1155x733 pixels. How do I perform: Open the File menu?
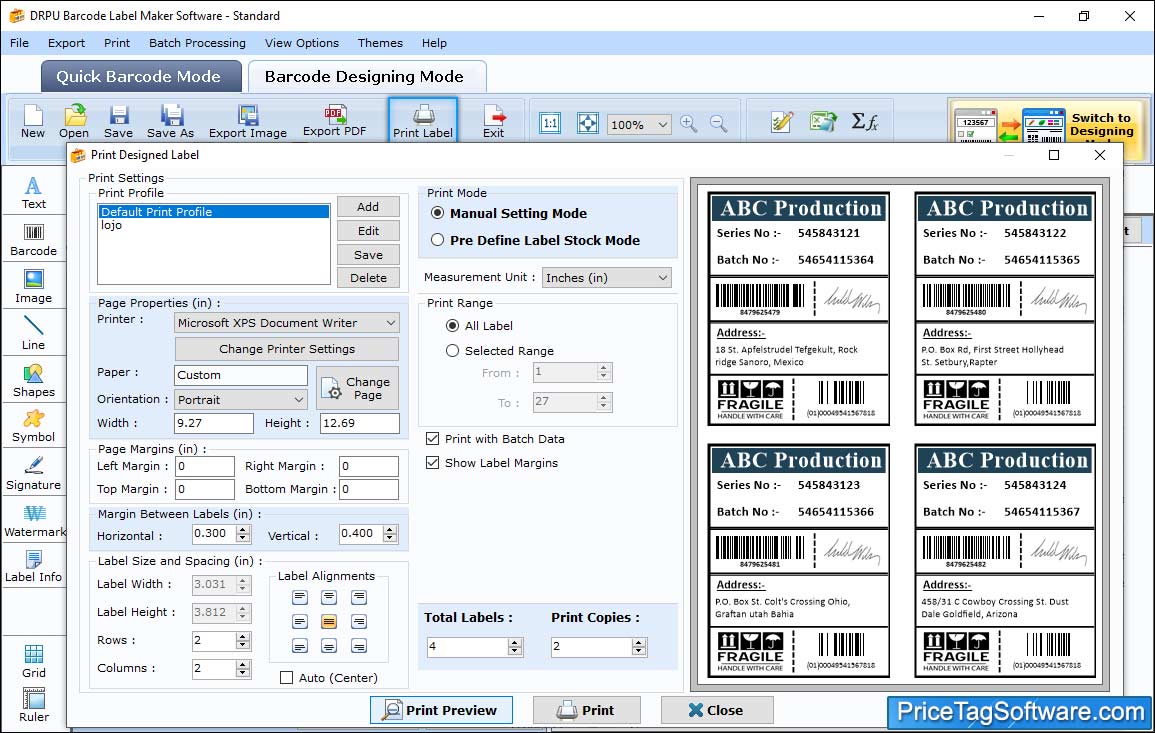click(19, 43)
